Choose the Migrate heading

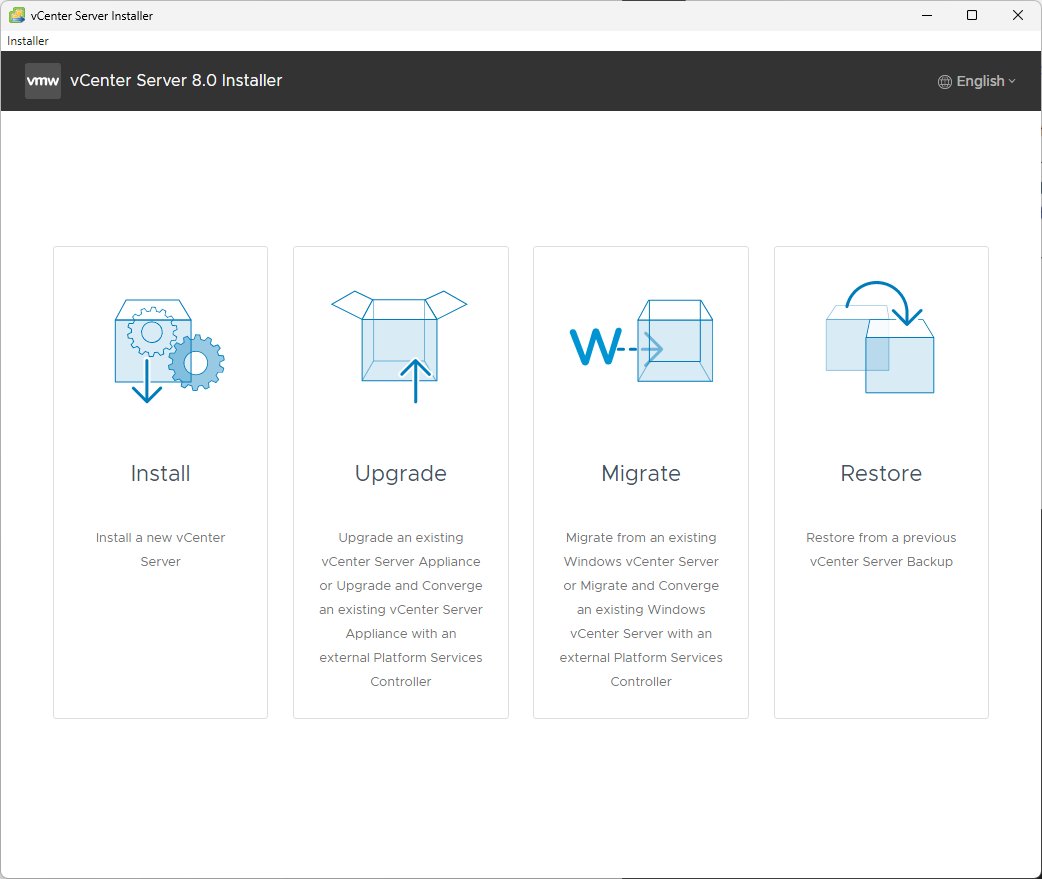coord(641,474)
